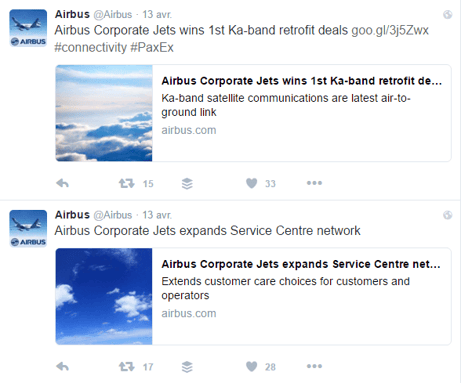This screenshot has width=461, height=383.
Task: Open the @Airbus handle on the second tweet
Action: point(113,215)
